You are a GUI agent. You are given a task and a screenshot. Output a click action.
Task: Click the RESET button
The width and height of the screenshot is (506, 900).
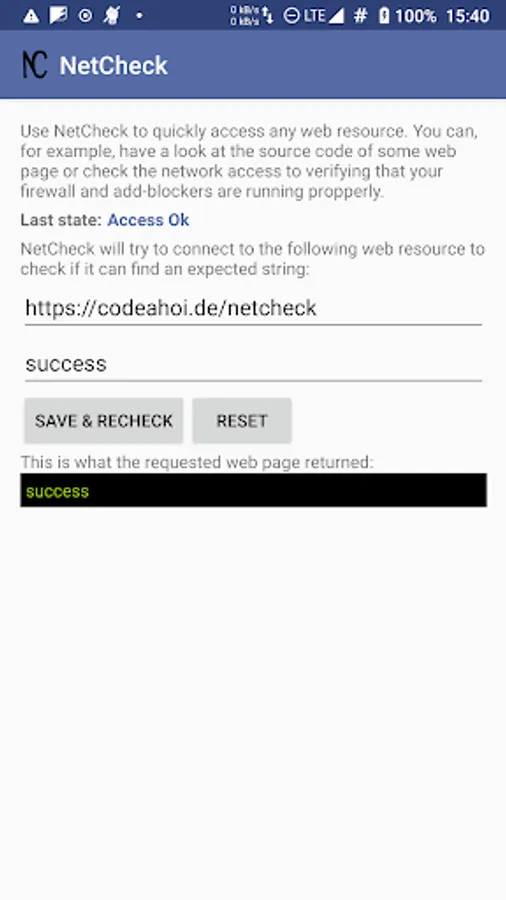point(242,421)
